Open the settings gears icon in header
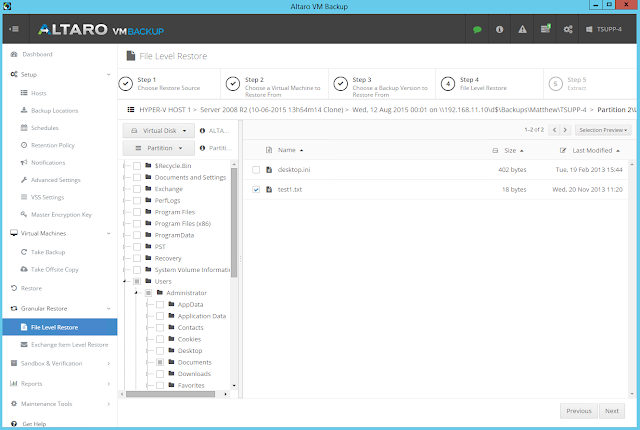This screenshot has width=640, height=430. tap(568, 29)
